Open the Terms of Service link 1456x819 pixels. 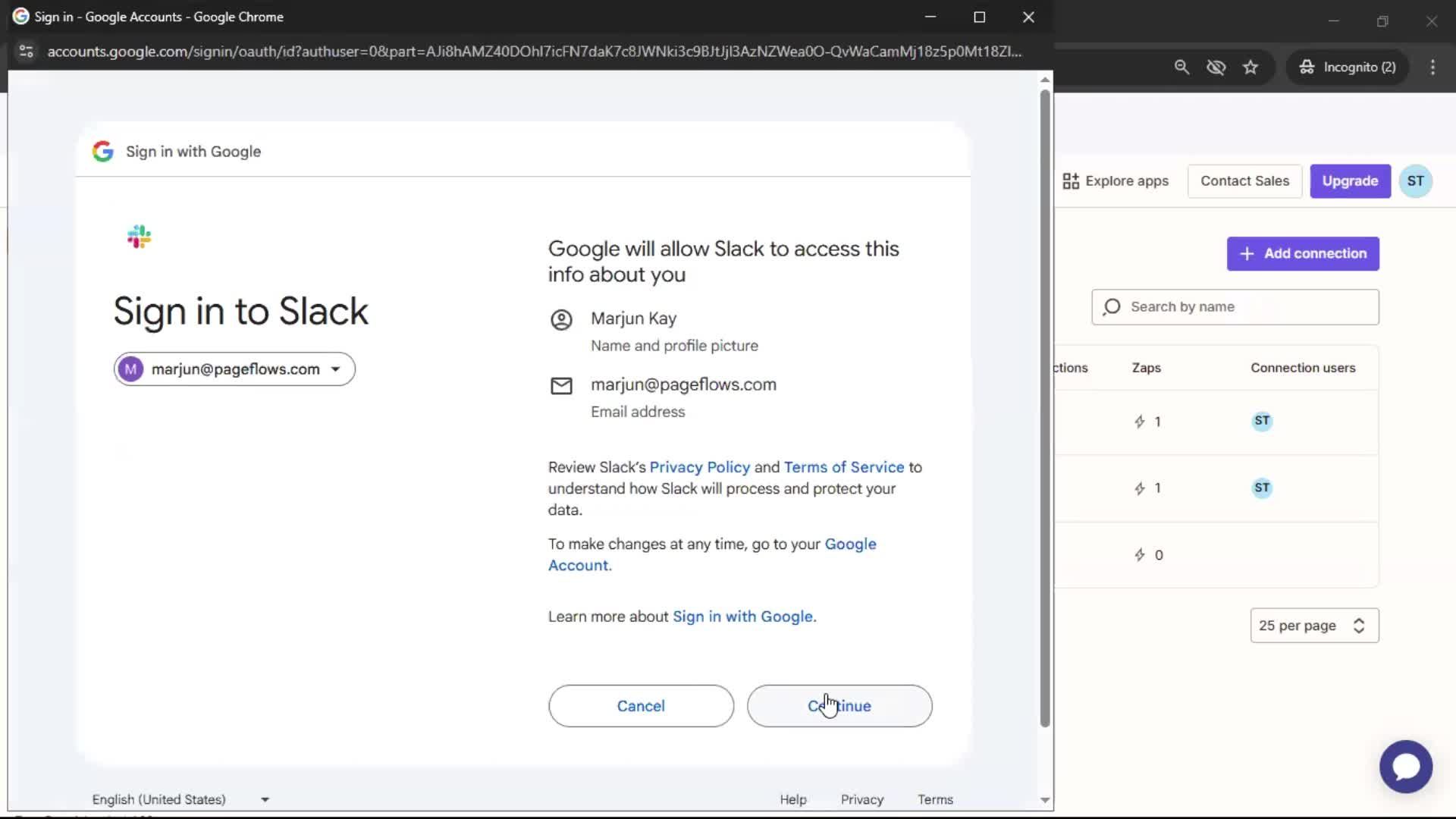coord(844,467)
